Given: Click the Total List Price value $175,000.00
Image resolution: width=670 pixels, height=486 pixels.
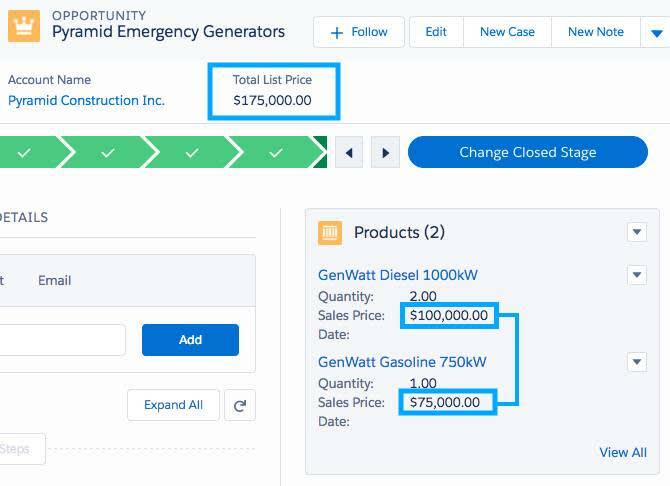Looking at the screenshot, I should 272,100.
